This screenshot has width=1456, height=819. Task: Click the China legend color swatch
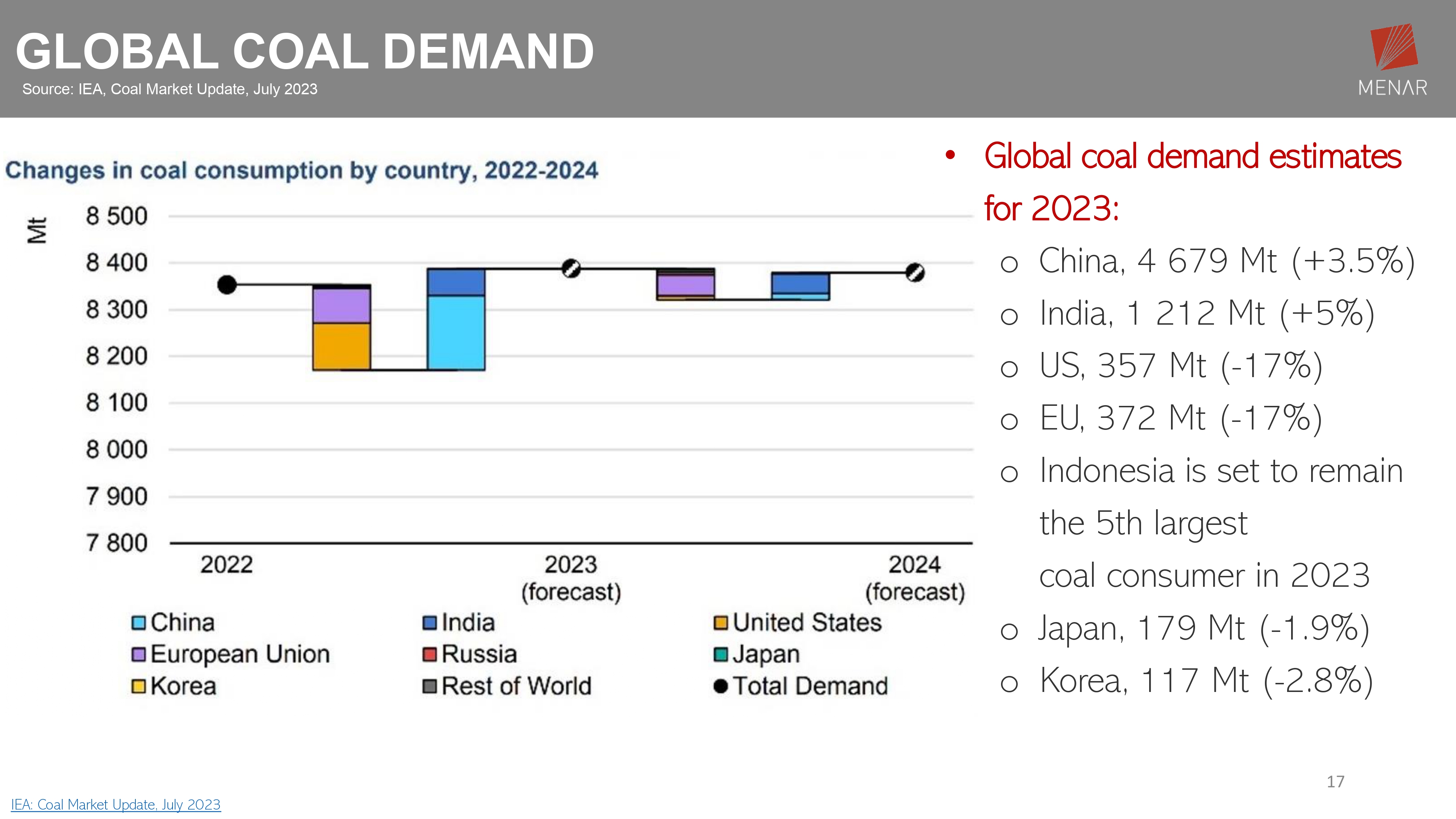click(138, 623)
